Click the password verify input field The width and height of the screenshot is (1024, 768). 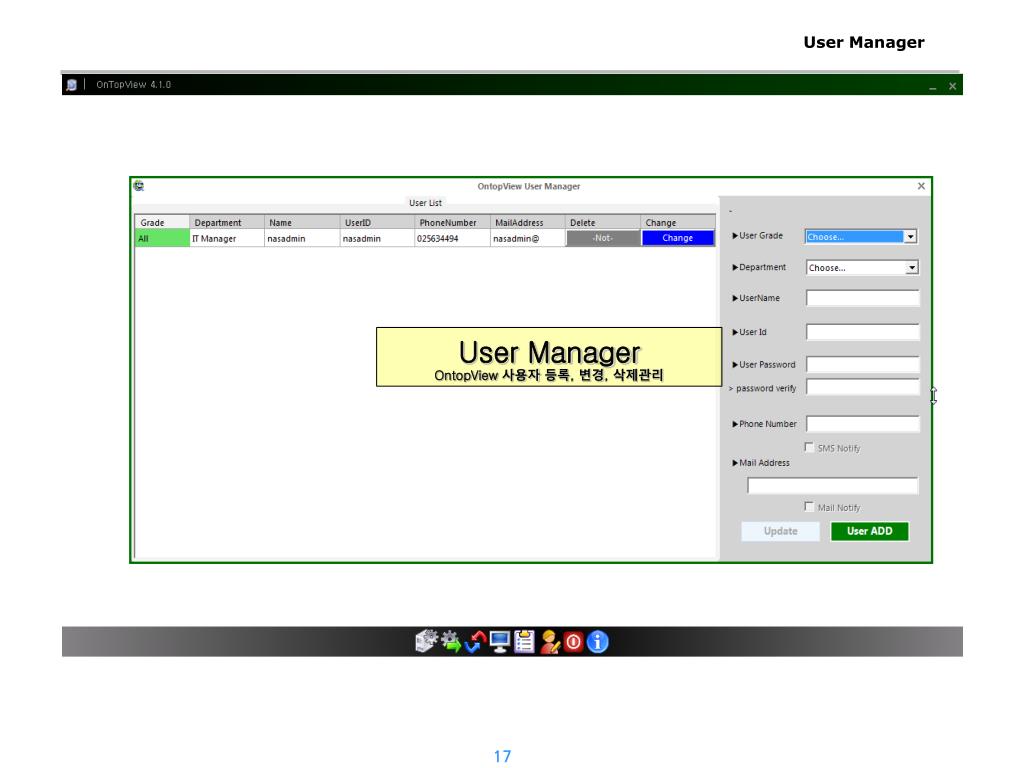[862, 387]
